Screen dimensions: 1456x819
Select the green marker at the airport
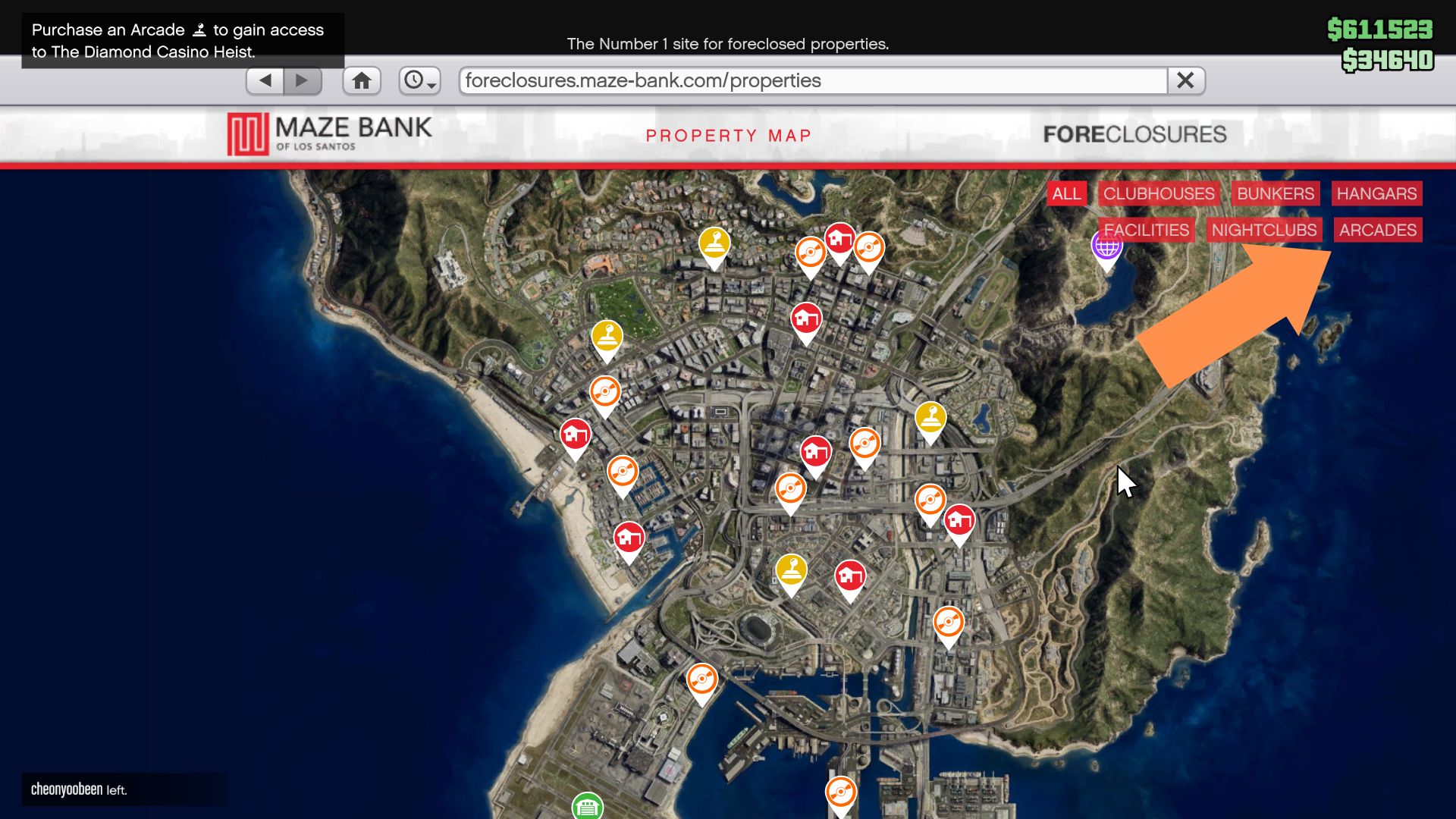pos(587,806)
